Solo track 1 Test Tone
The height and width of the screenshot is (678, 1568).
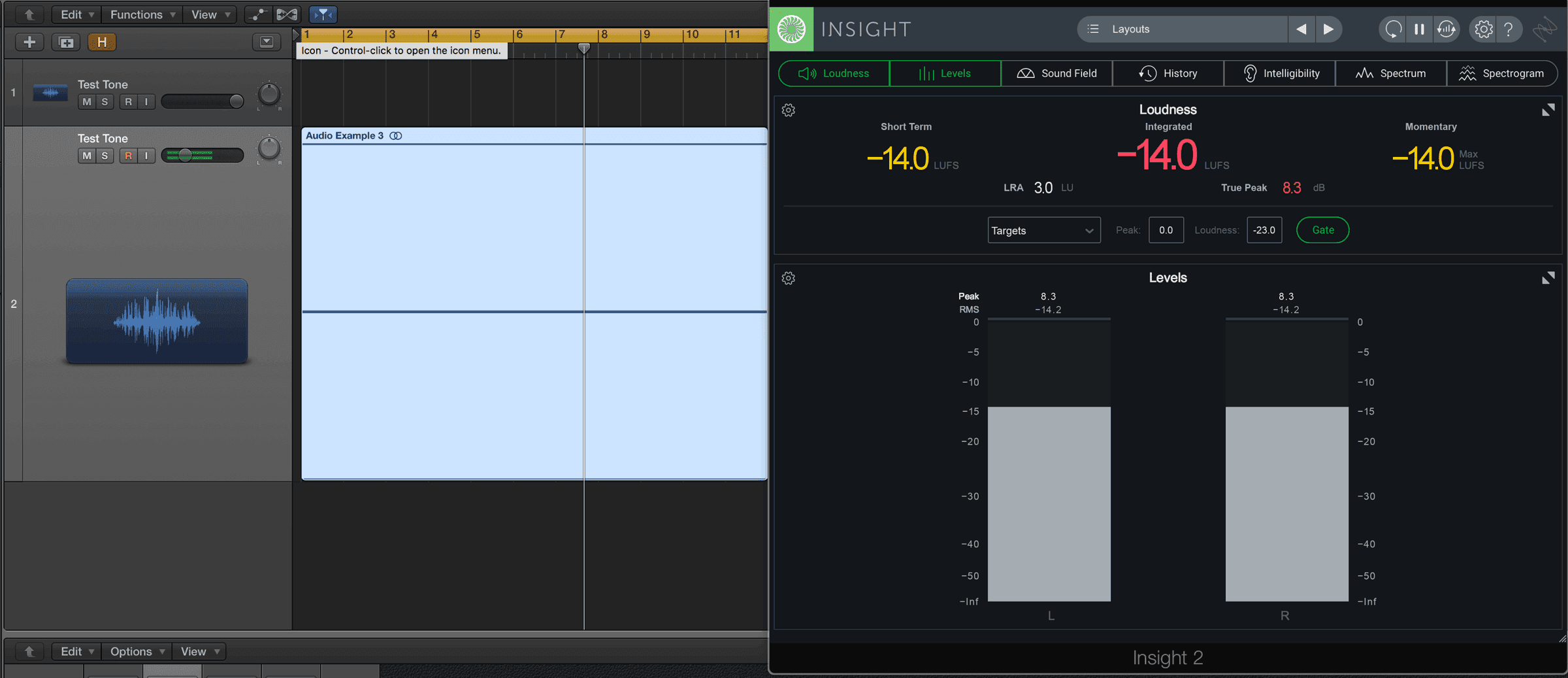tap(105, 102)
